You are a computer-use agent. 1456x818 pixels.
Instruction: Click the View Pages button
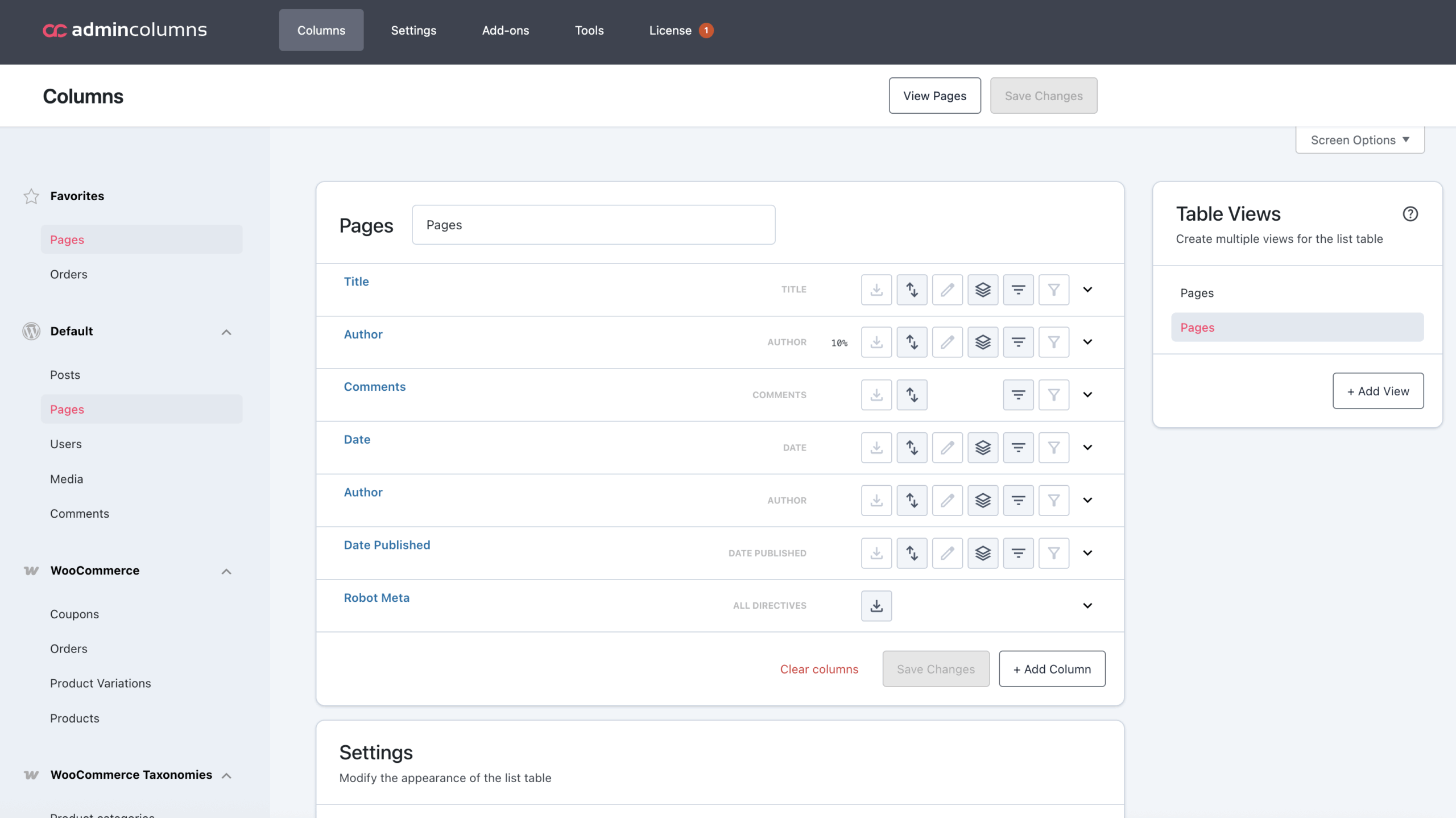point(934,96)
